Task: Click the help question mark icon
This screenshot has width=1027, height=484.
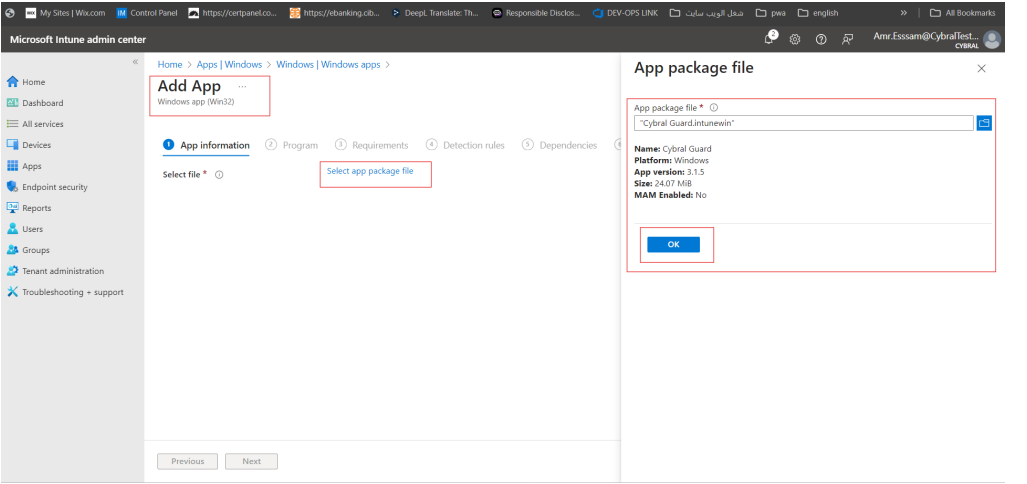Action: [x=821, y=39]
